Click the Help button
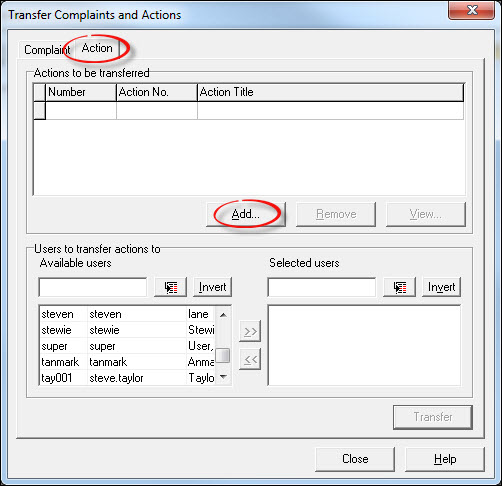 pyautogui.click(x=445, y=459)
